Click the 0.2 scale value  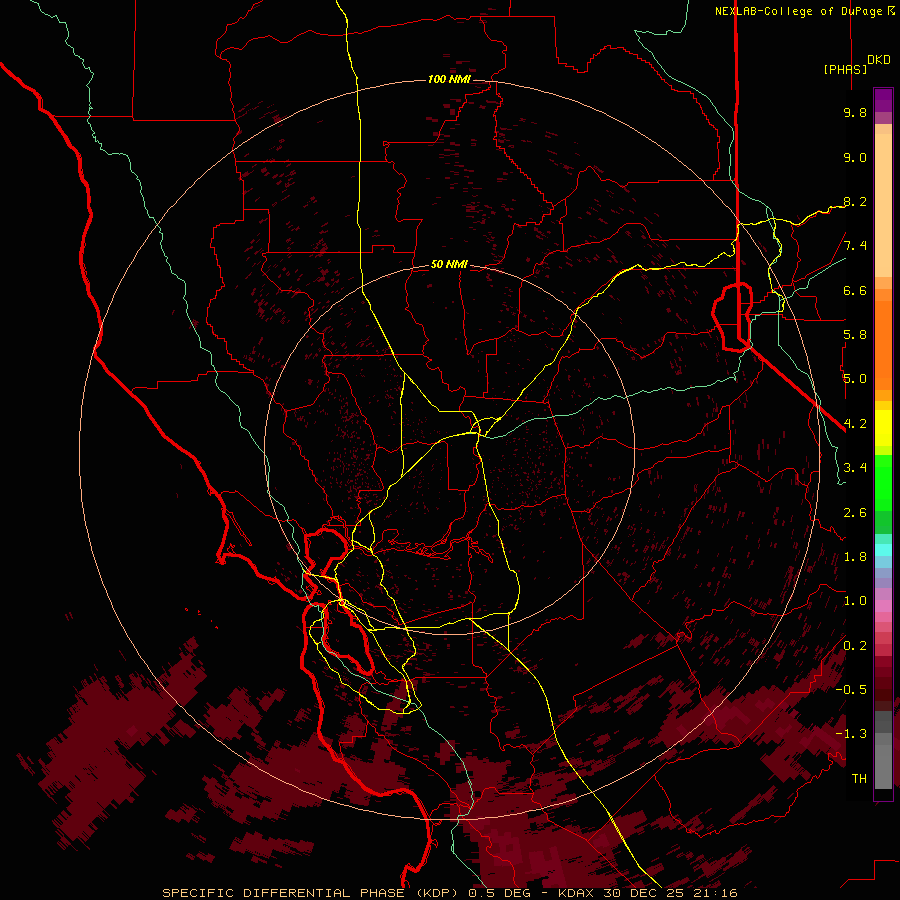(x=855, y=646)
